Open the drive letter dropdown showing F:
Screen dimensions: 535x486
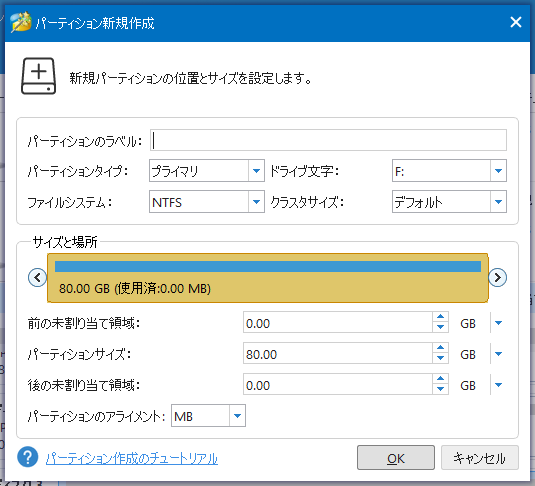pos(449,171)
